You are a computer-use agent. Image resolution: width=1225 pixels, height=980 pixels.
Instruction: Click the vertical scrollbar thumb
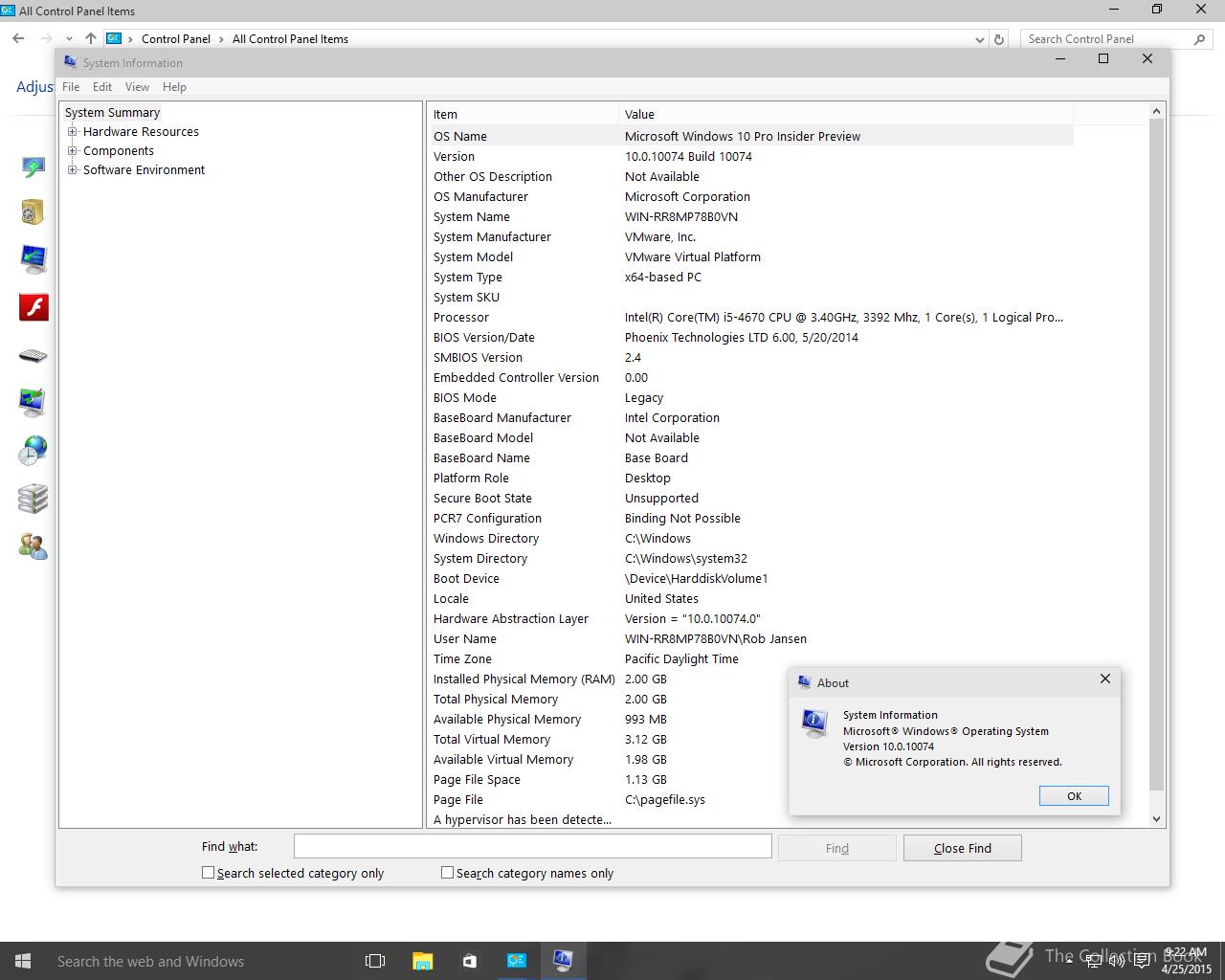pyautogui.click(x=1156, y=456)
